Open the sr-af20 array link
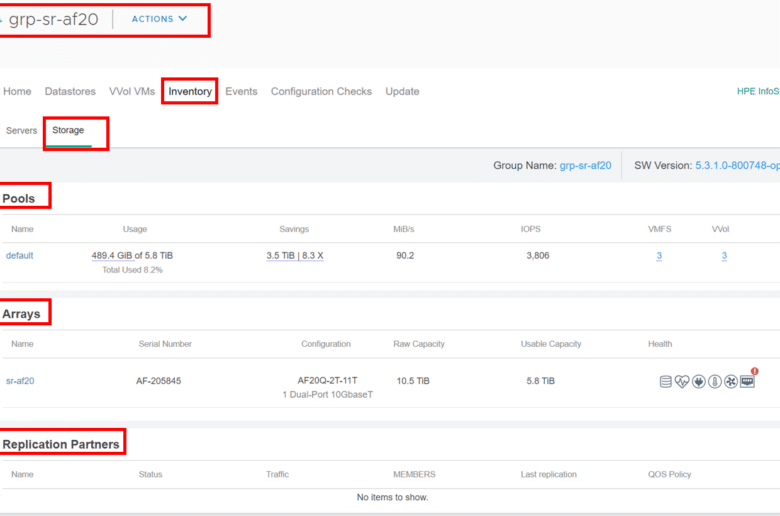780x516 pixels. (20, 381)
